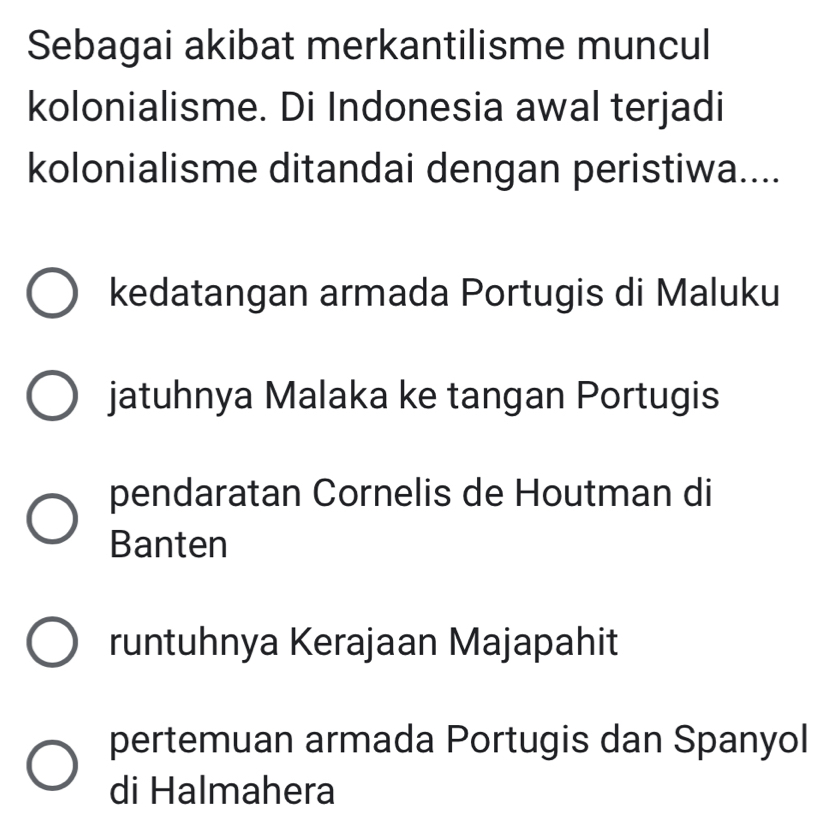This screenshot has height=826, width=830.
Task: Select radio button for pertemuan armada Portugis dan Spanyol
Action: (52, 766)
